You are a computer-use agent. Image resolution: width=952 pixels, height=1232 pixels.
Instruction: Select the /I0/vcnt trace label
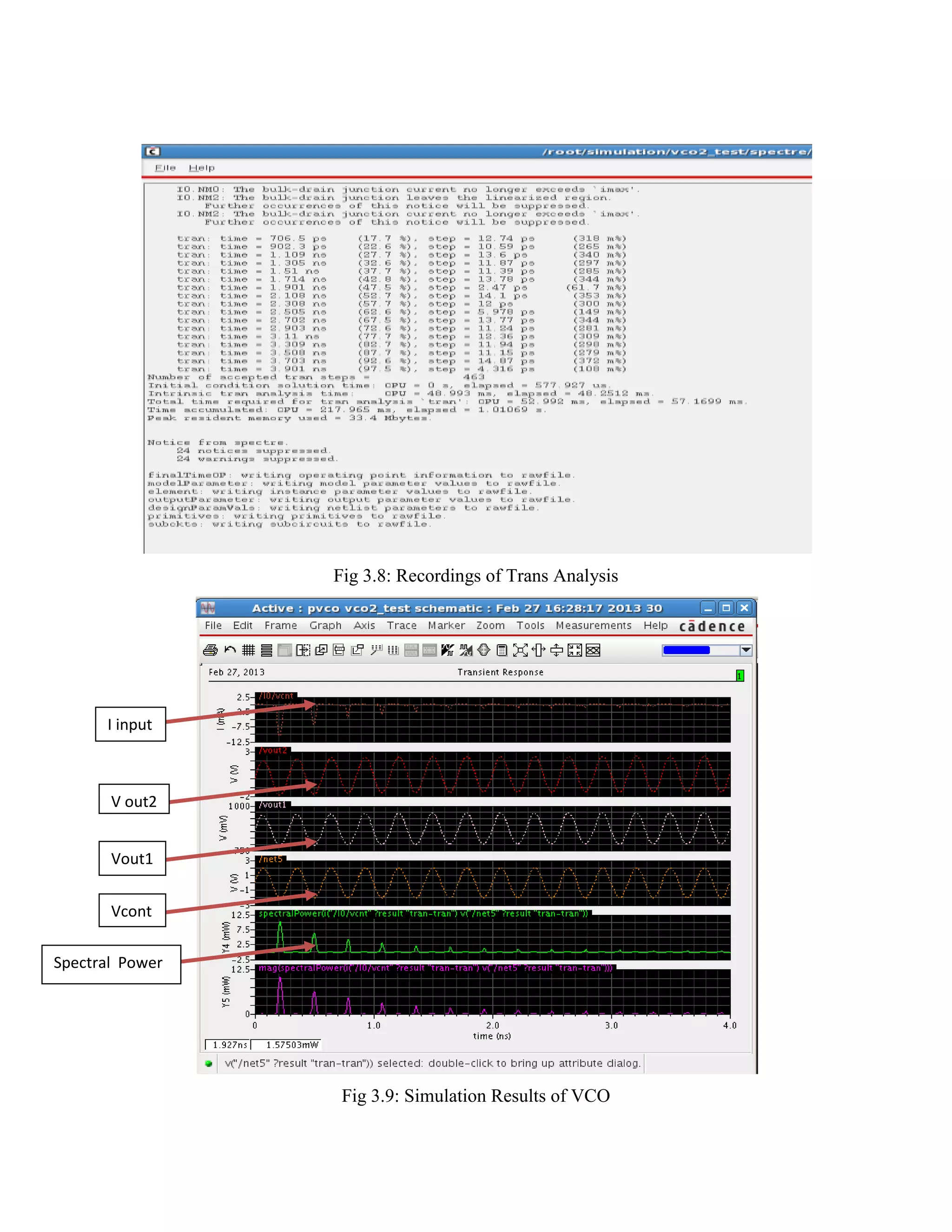[276, 696]
